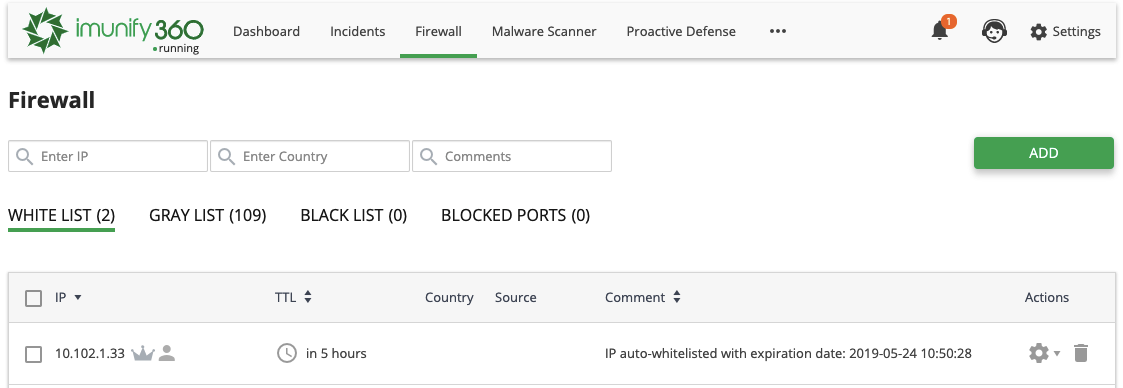Check the box for IP 10.102.1.33
1123x388 pixels.
point(34,354)
